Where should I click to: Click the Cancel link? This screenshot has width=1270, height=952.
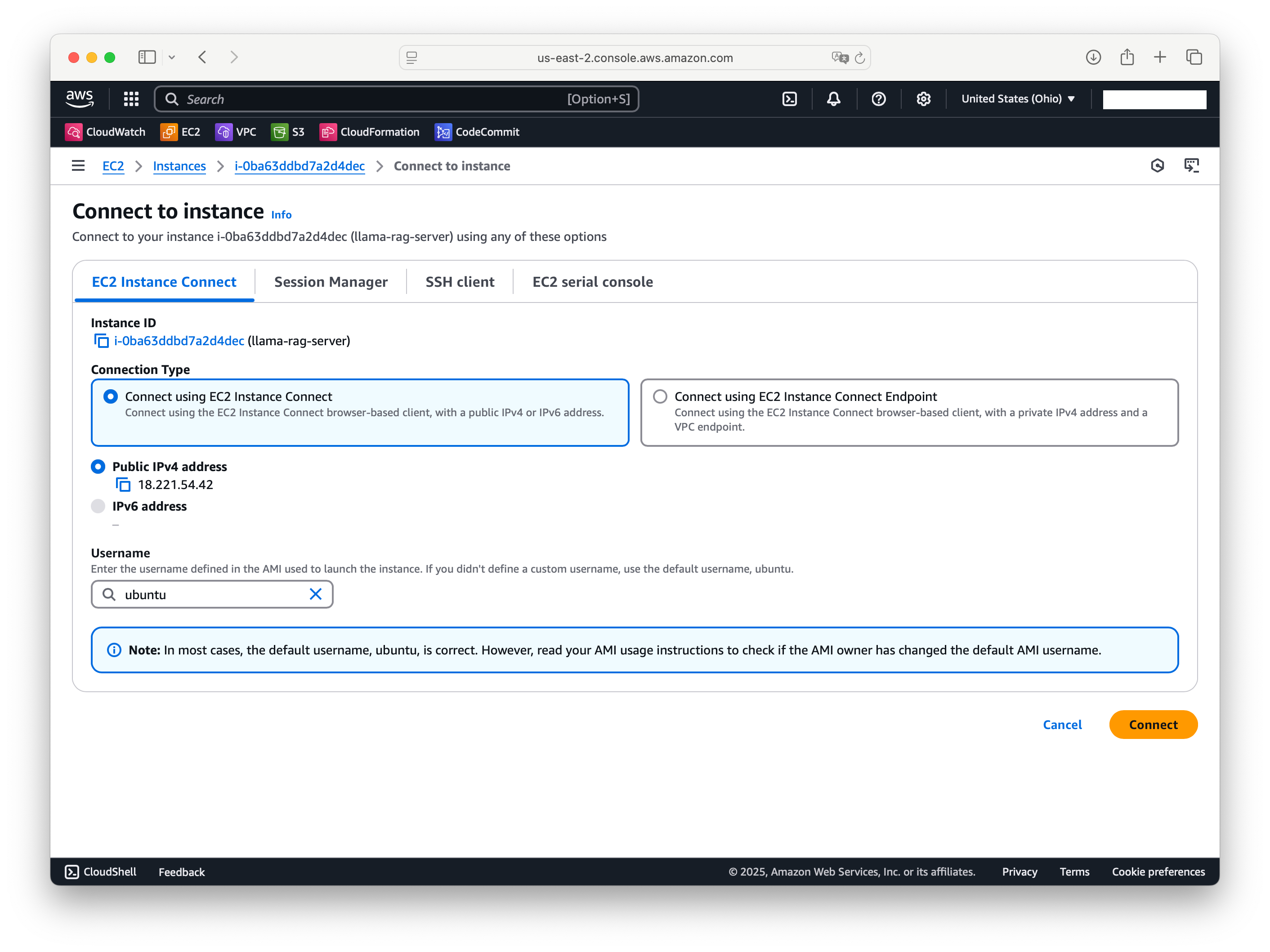click(x=1062, y=725)
